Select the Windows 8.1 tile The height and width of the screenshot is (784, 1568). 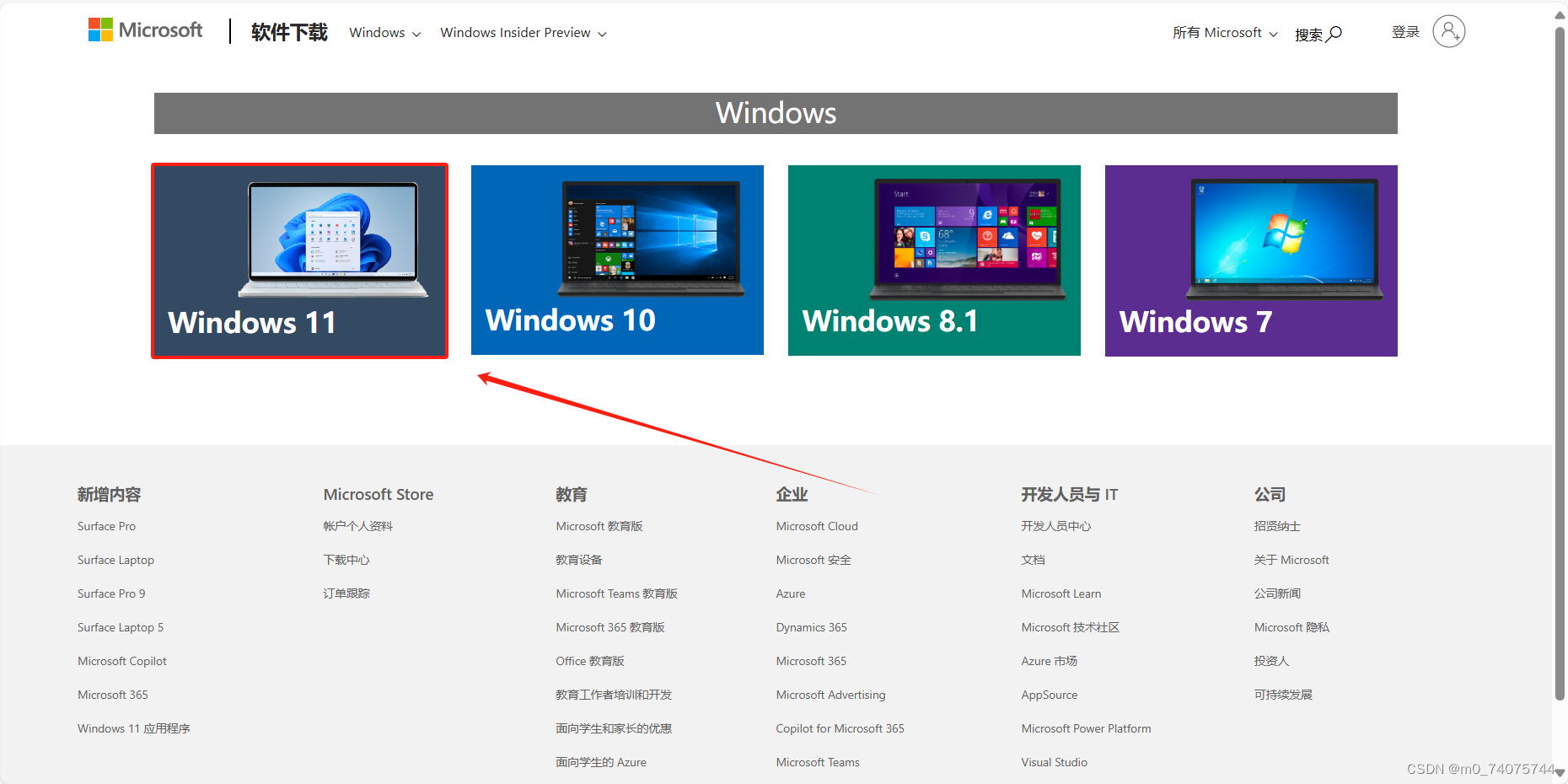pyautogui.click(x=934, y=260)
